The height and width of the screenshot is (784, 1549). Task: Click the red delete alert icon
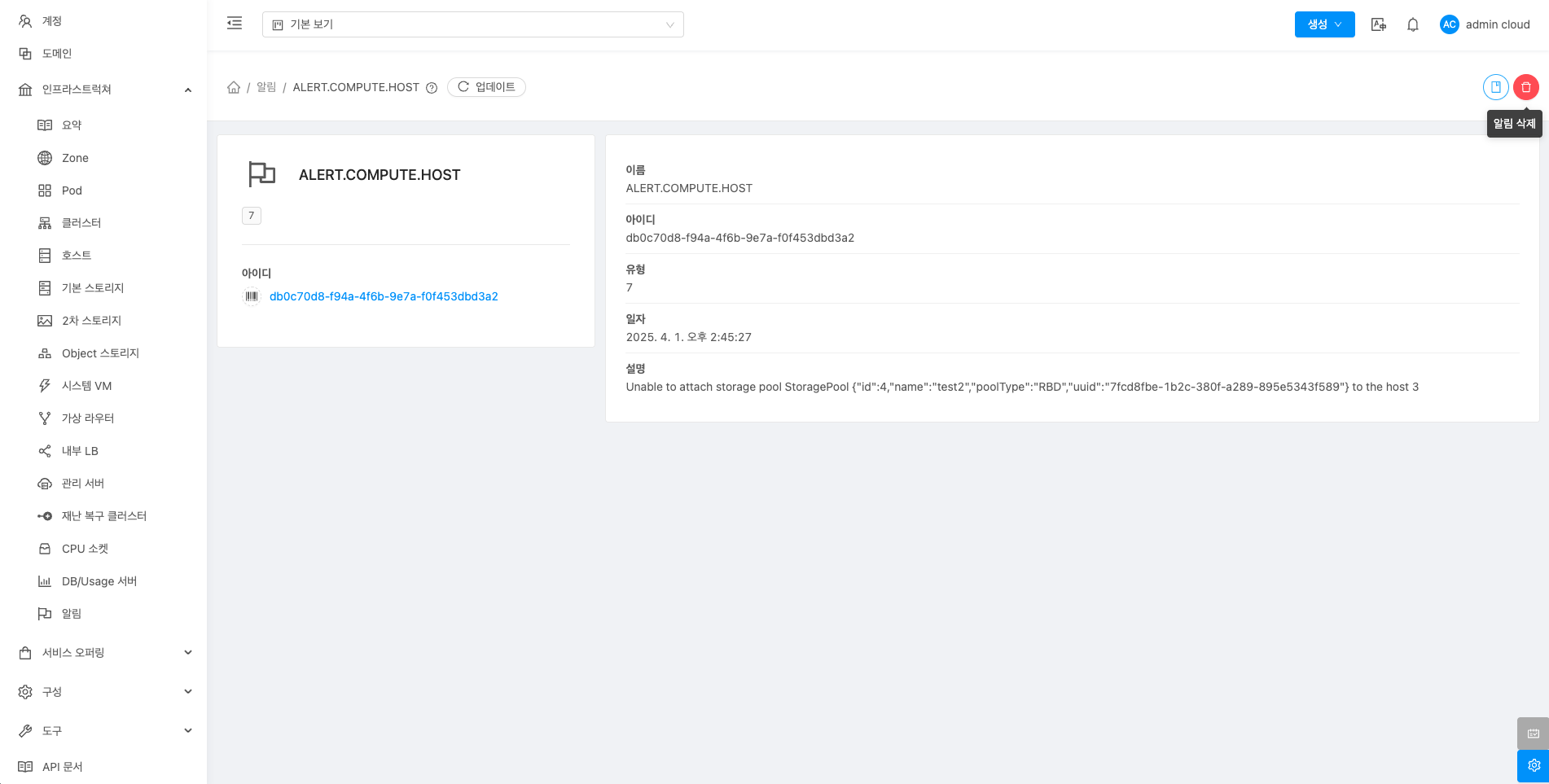tap(1525, 87)
